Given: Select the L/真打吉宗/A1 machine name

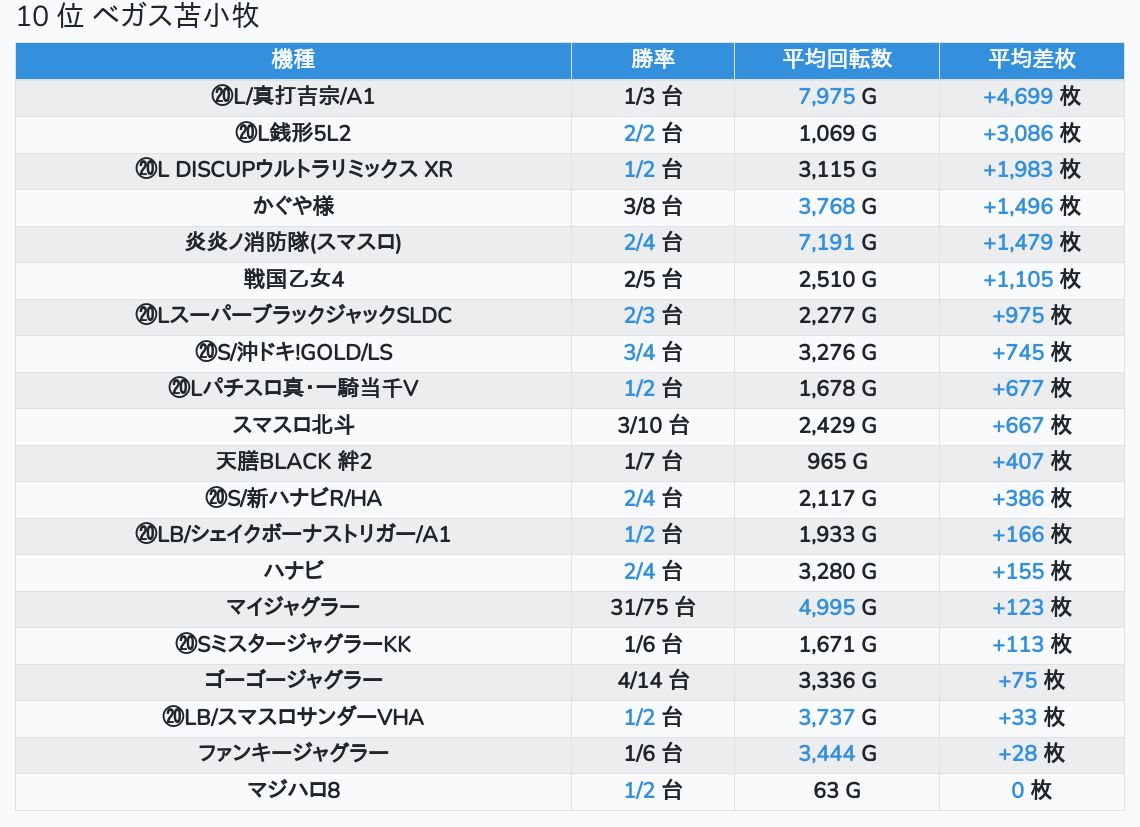Looking at the screenshot, I should (x=293, y=97).
